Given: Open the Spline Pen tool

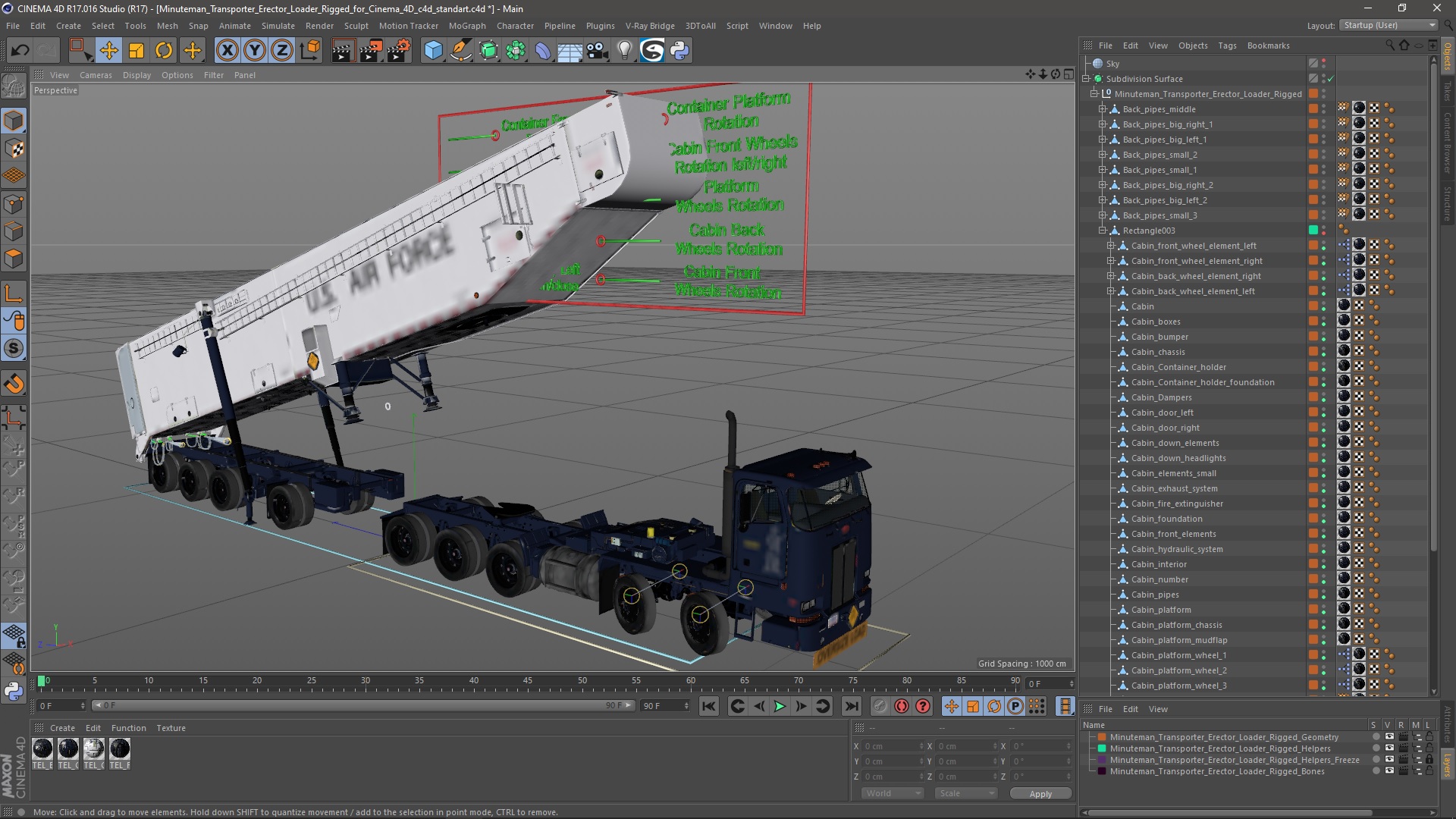Looking at the screenshot, I should coord(460,51).
